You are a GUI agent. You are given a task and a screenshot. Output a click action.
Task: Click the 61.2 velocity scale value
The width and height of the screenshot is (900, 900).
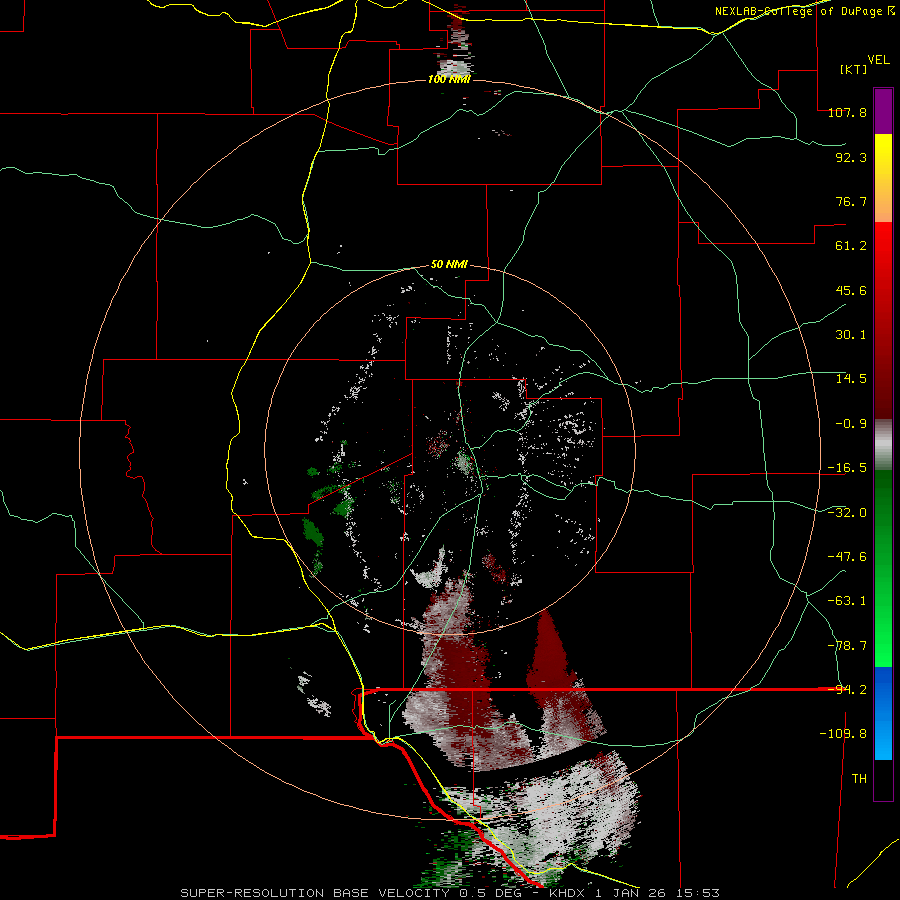pyautogui.click(x=851, y=246)
